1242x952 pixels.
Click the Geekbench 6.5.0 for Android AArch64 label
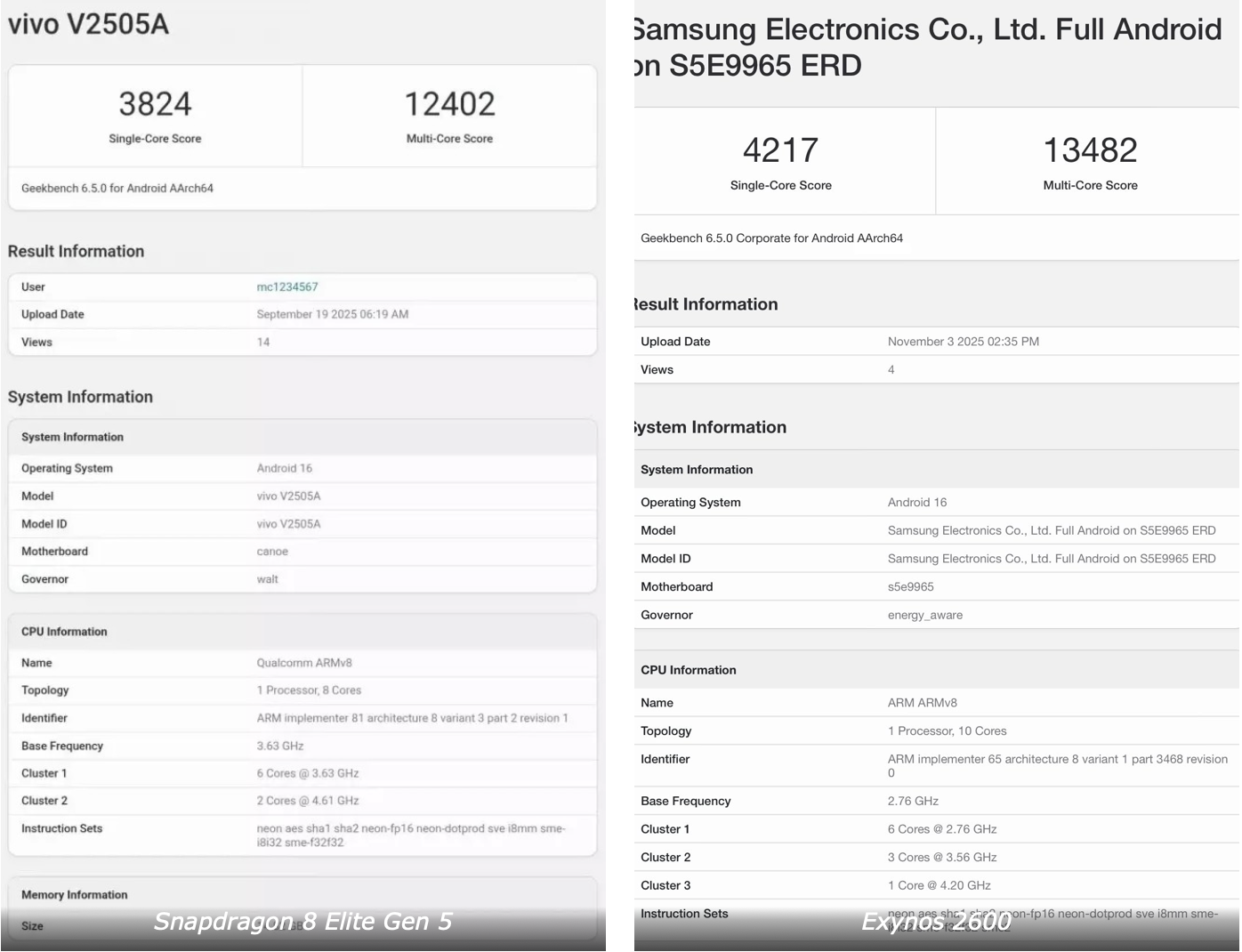tap(117, 188)
